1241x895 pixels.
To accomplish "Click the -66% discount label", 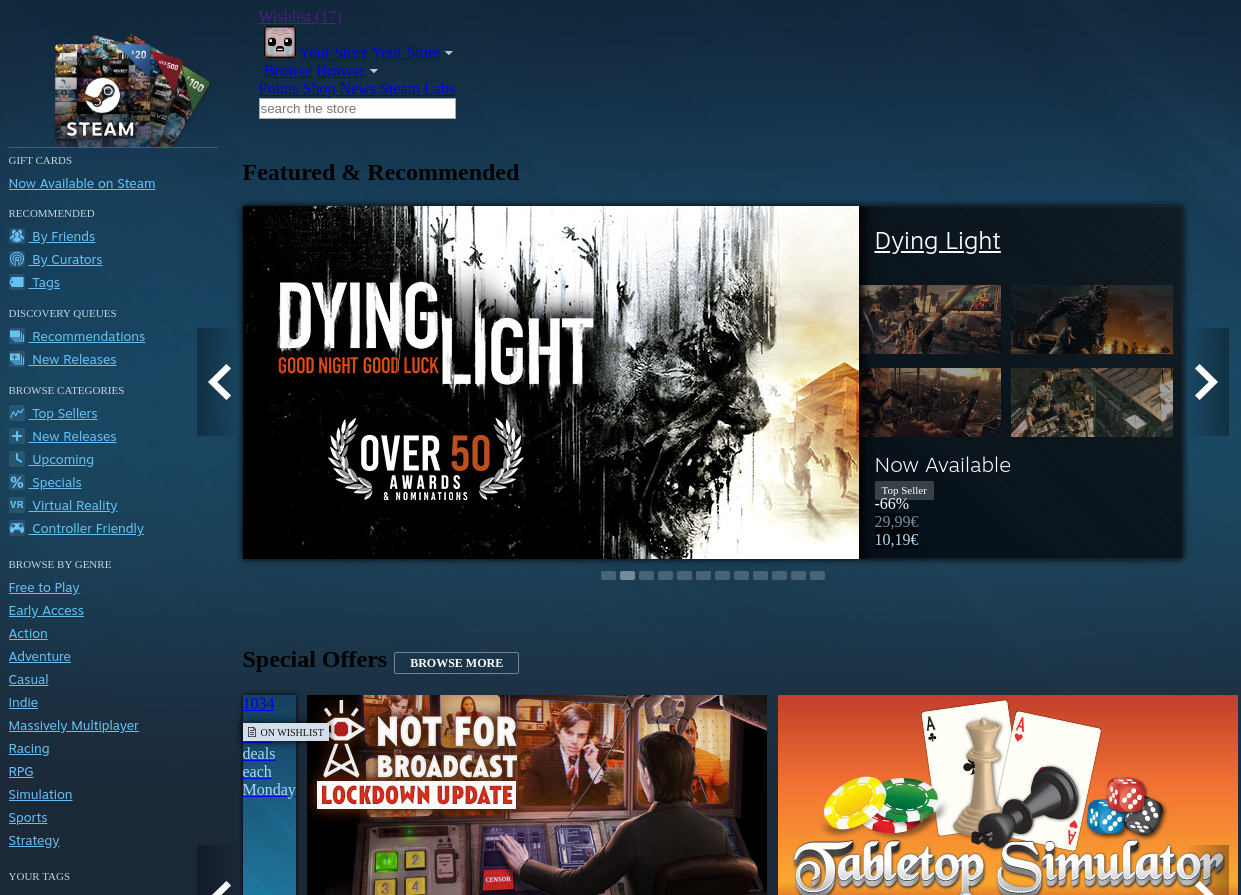I will coord(892,504).
